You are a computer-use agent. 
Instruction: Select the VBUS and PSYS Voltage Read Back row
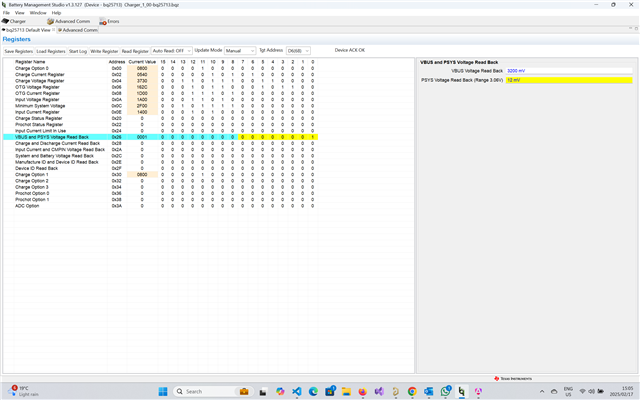pyautogui.click(x=160, y=137)
